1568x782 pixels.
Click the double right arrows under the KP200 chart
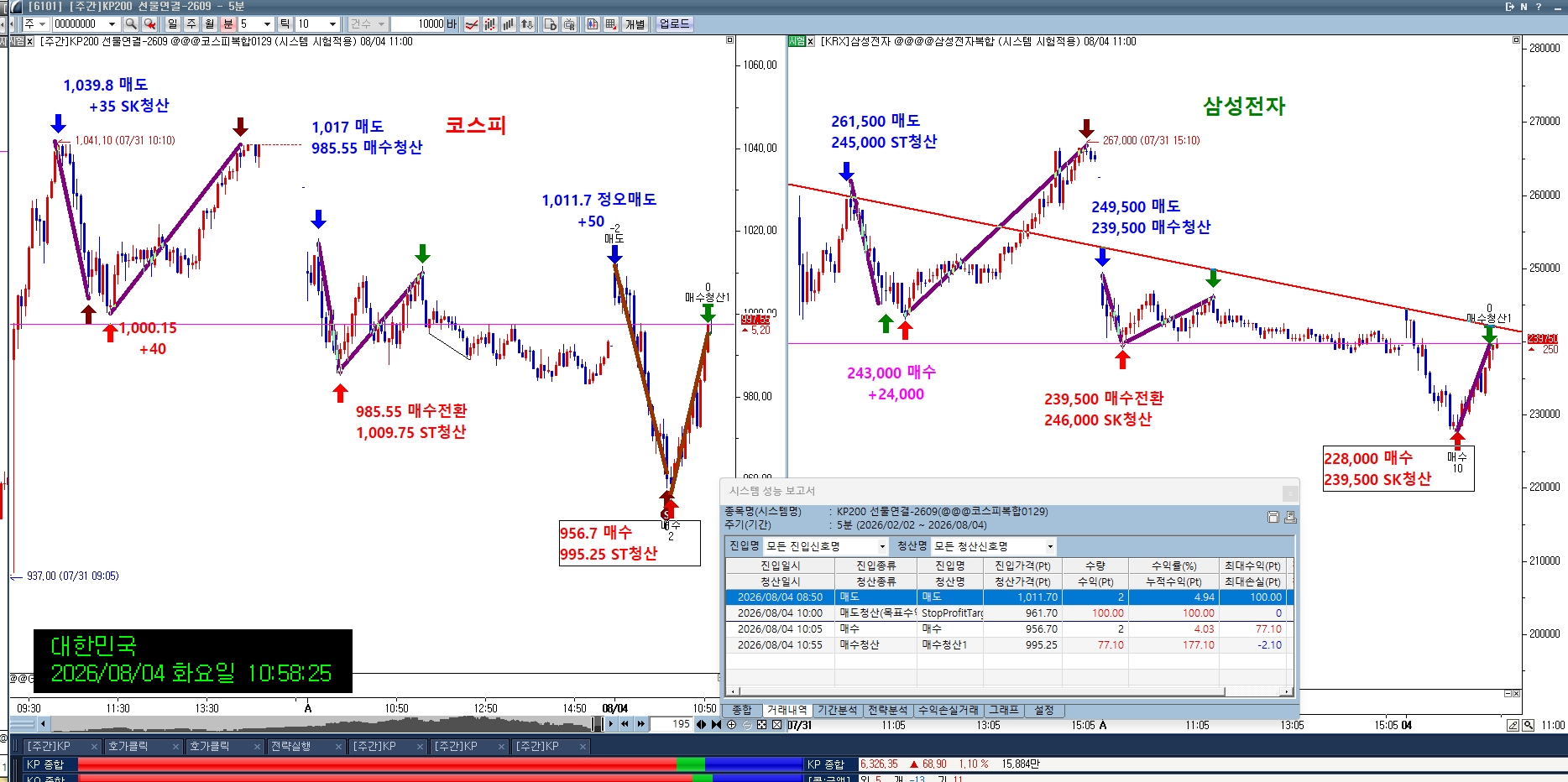point(641,723)
